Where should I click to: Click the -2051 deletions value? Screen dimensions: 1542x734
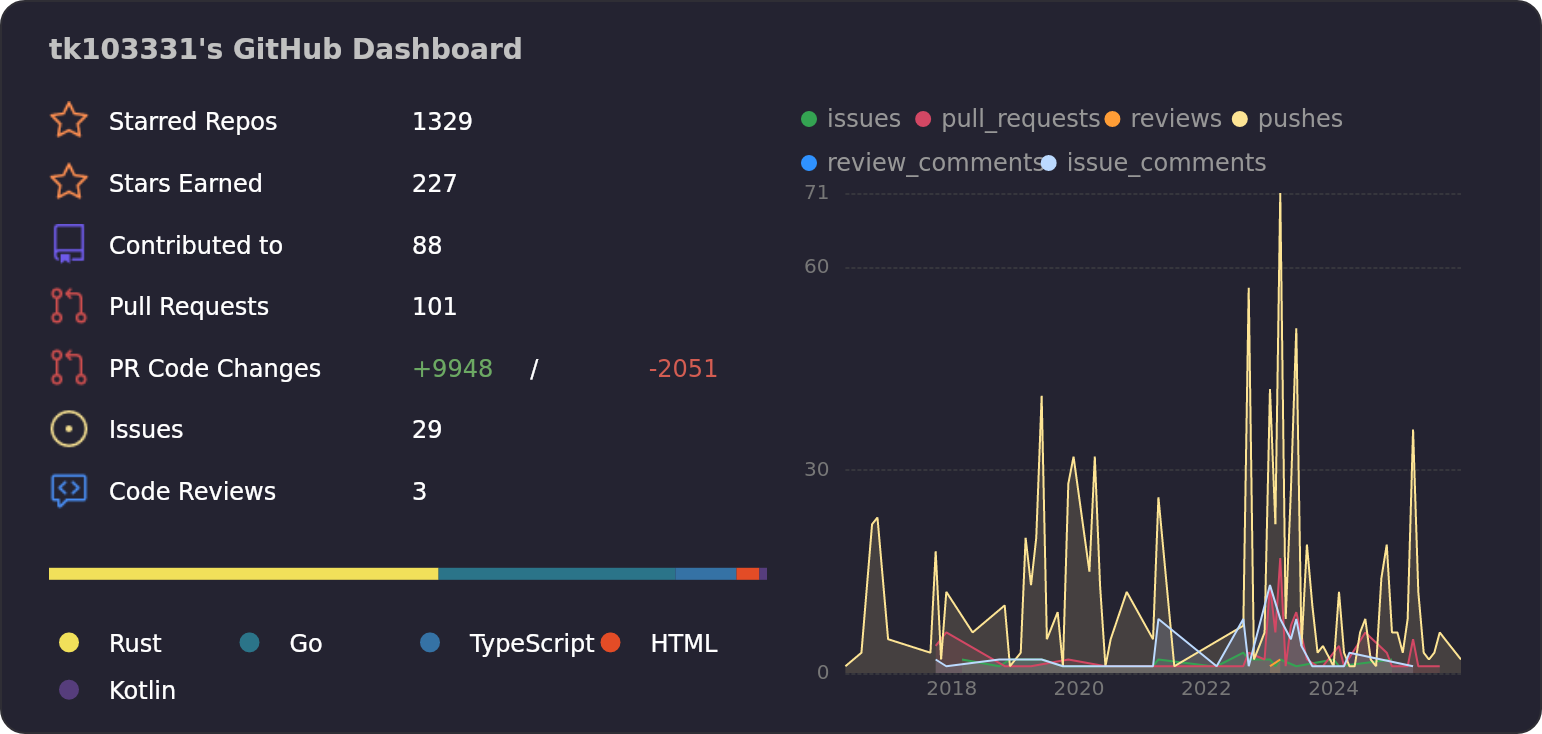tap(683, 368)
